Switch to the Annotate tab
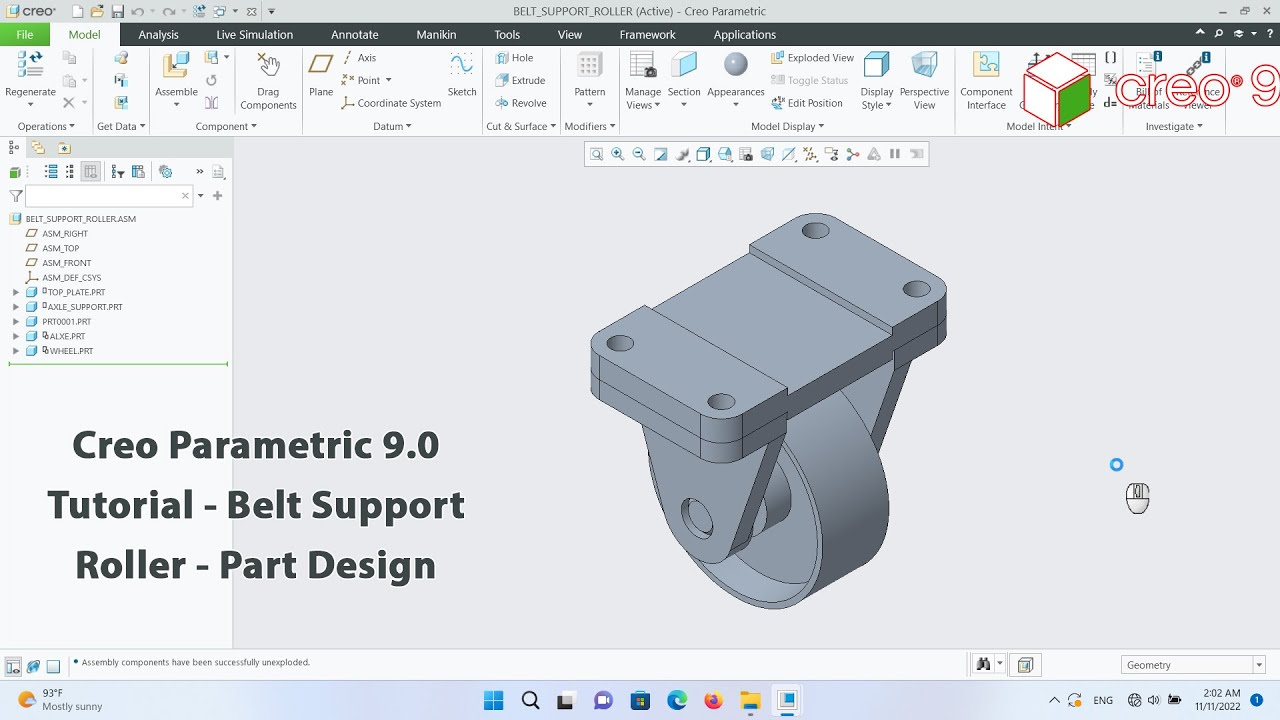1280x720 pixels. click(x=355, y=35)
